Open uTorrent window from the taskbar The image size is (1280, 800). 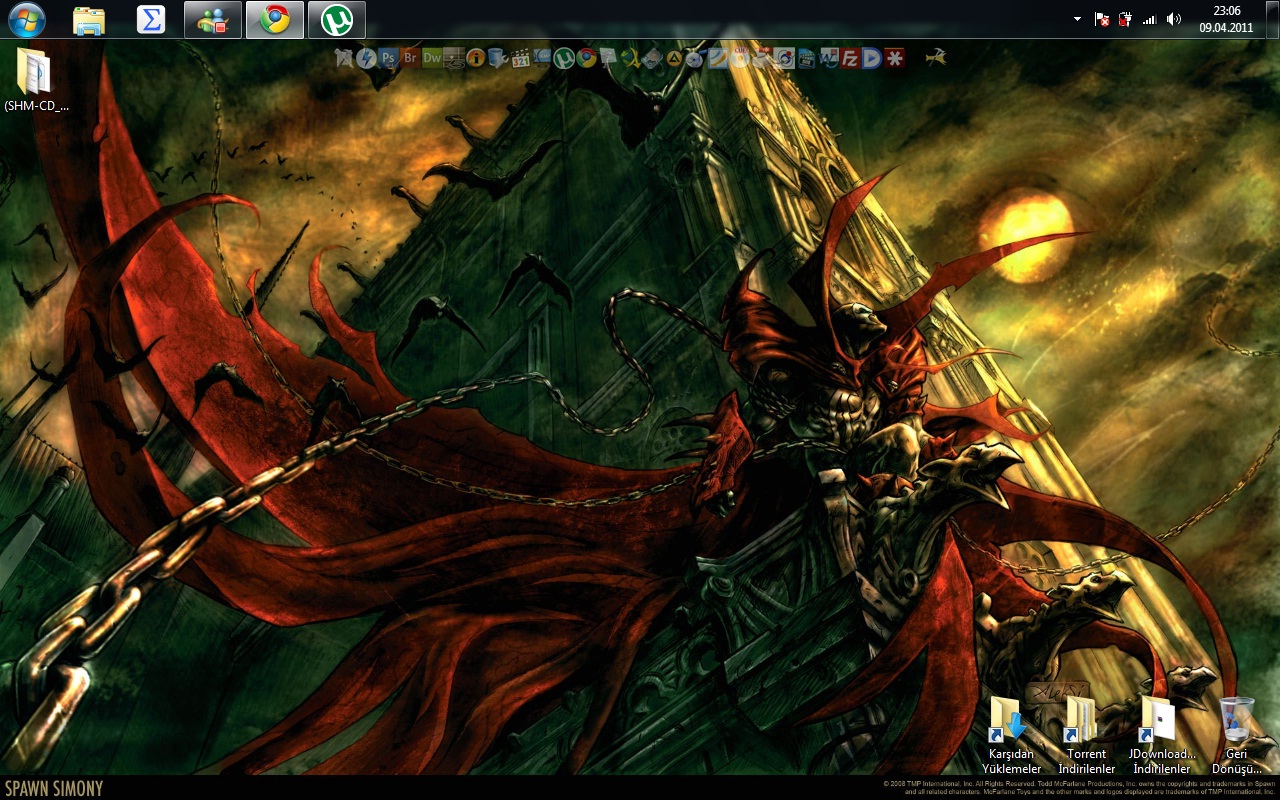[x=337, y=20]
